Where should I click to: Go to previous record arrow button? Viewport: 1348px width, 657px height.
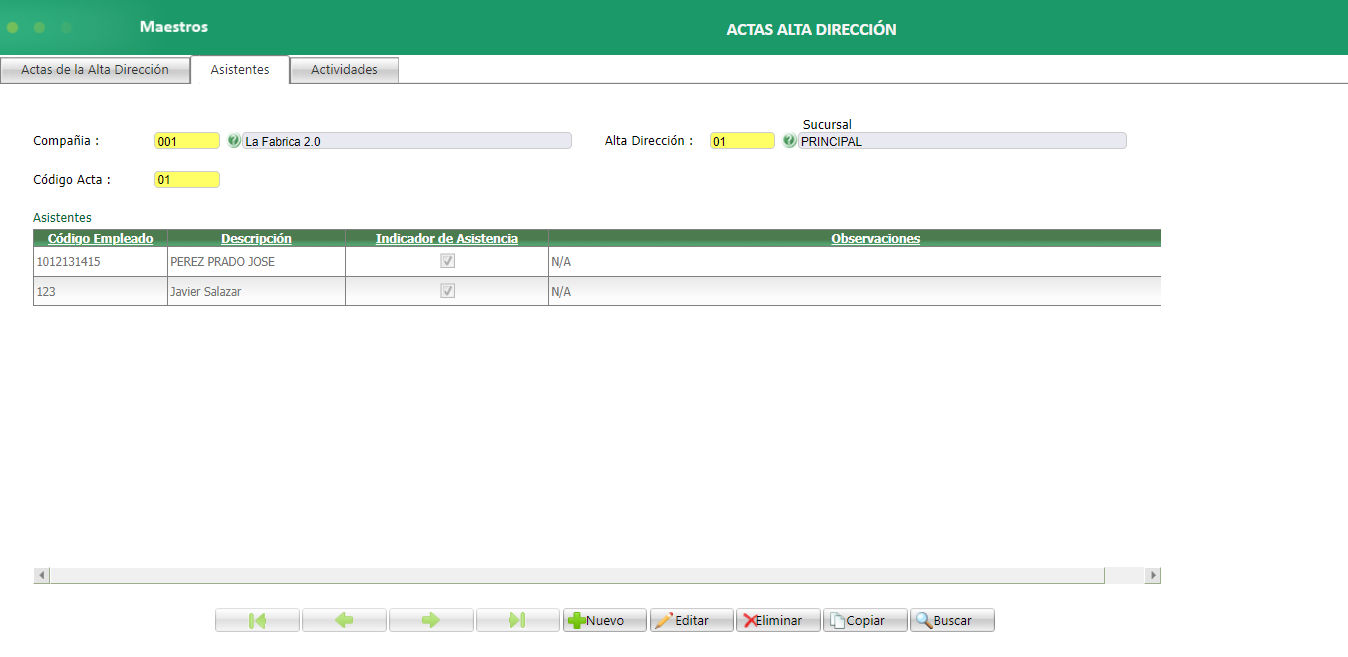(x=344, y=620)
